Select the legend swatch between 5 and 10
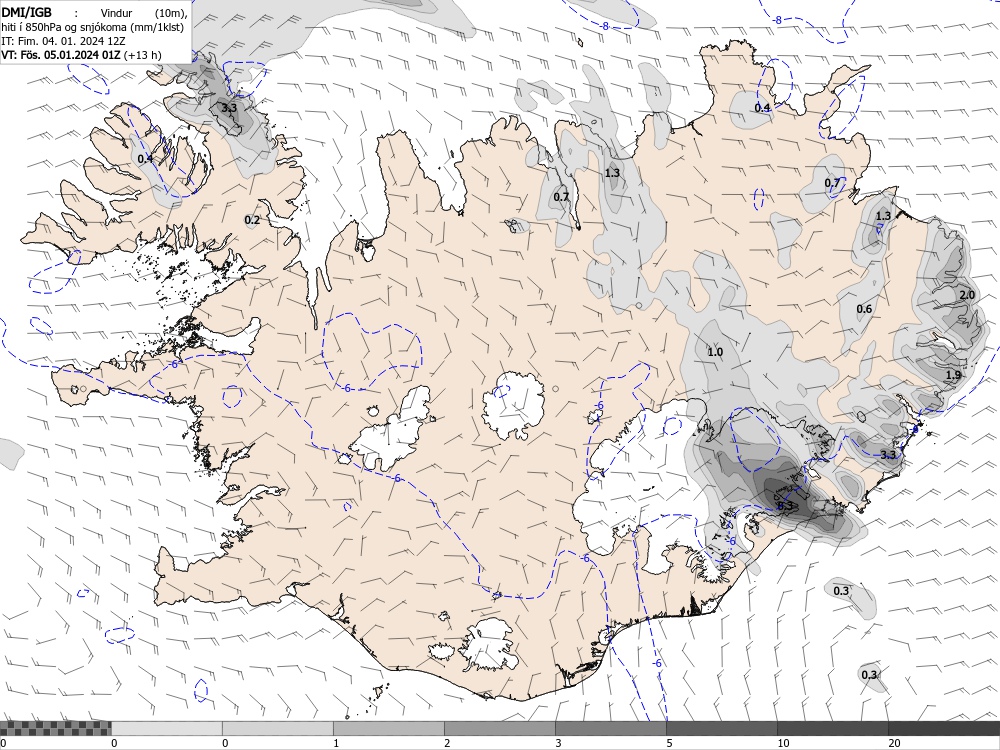 tap(721, 728)
